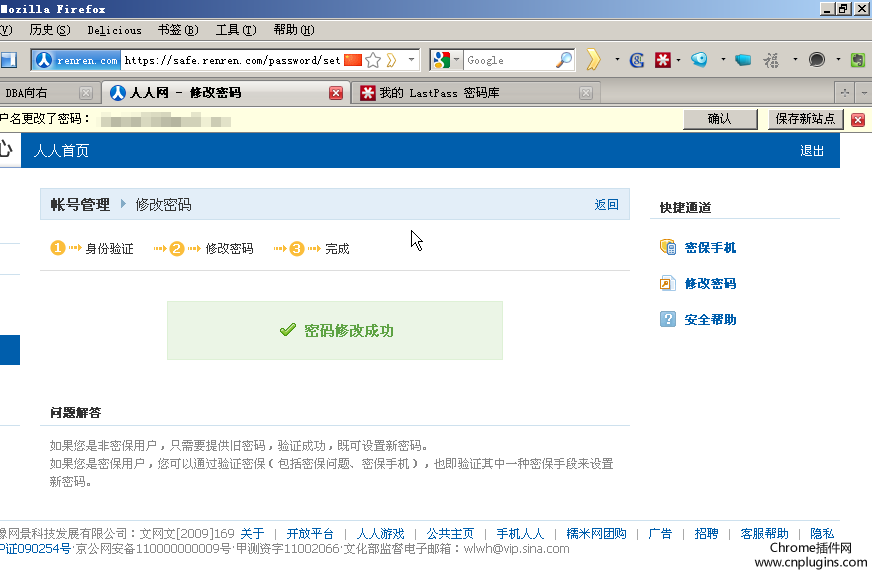
Task: Click the 手机人人 footer link
Action: 520,534
